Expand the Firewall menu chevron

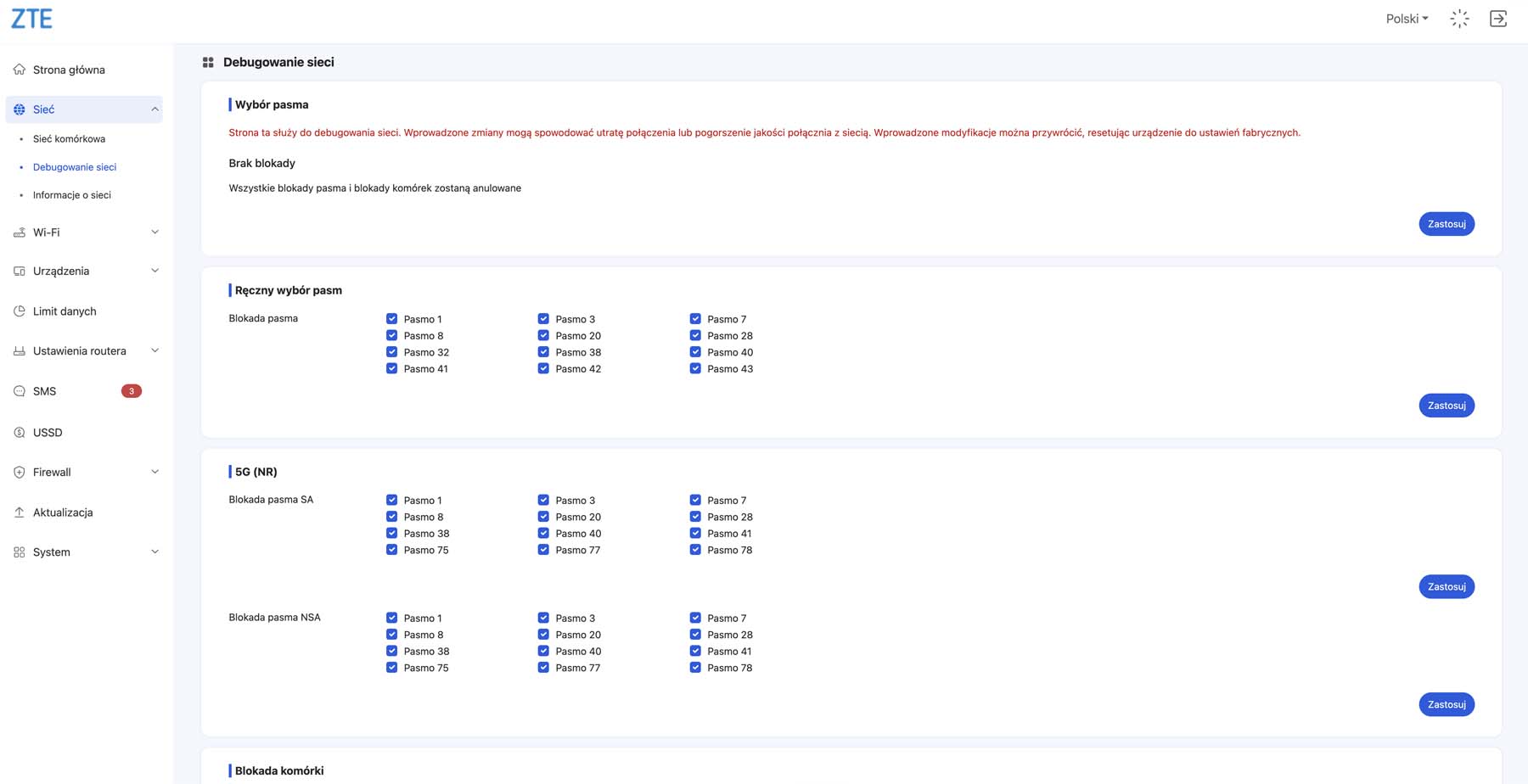154,472
